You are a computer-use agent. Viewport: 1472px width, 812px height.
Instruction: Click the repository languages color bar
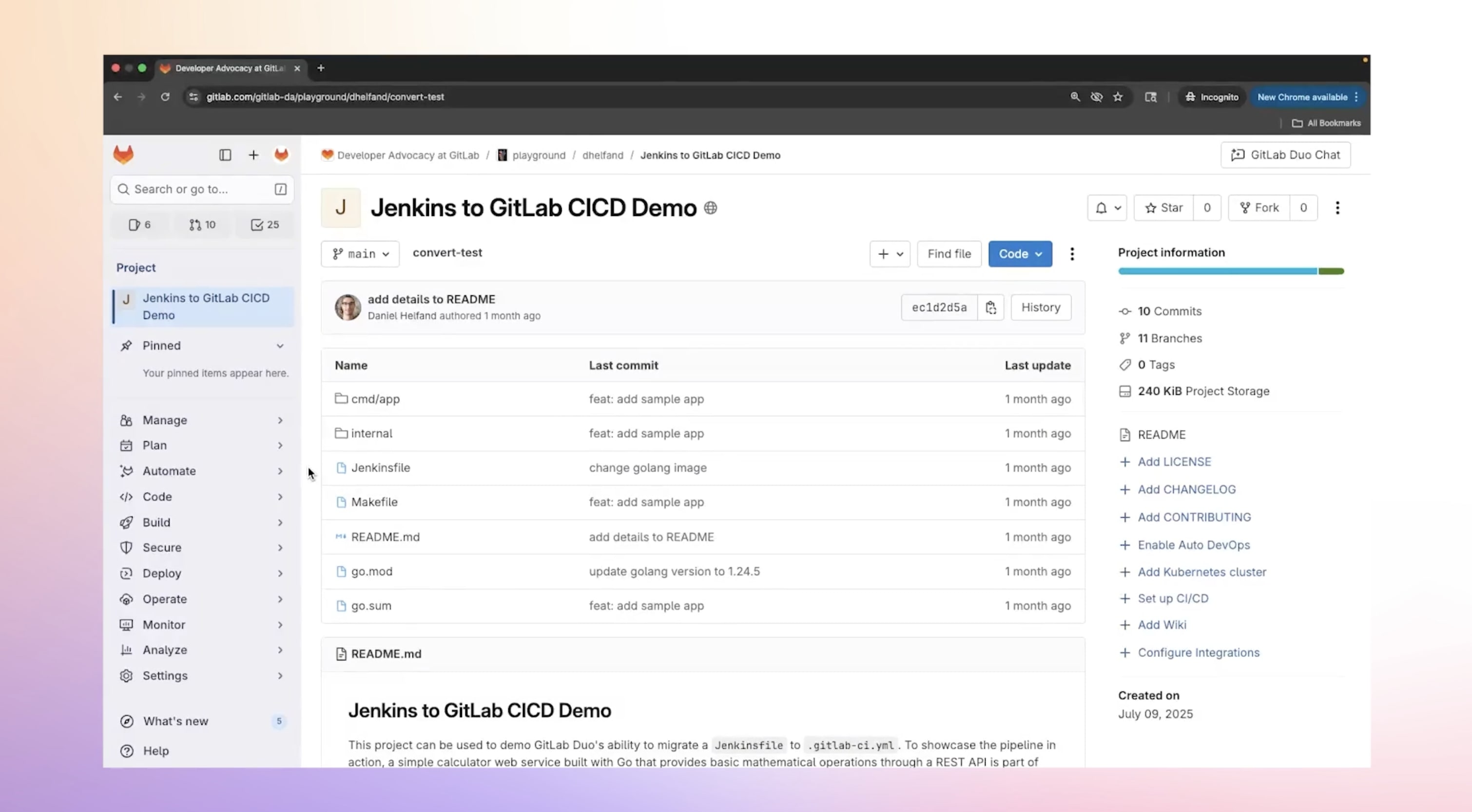pos(1230,271)
